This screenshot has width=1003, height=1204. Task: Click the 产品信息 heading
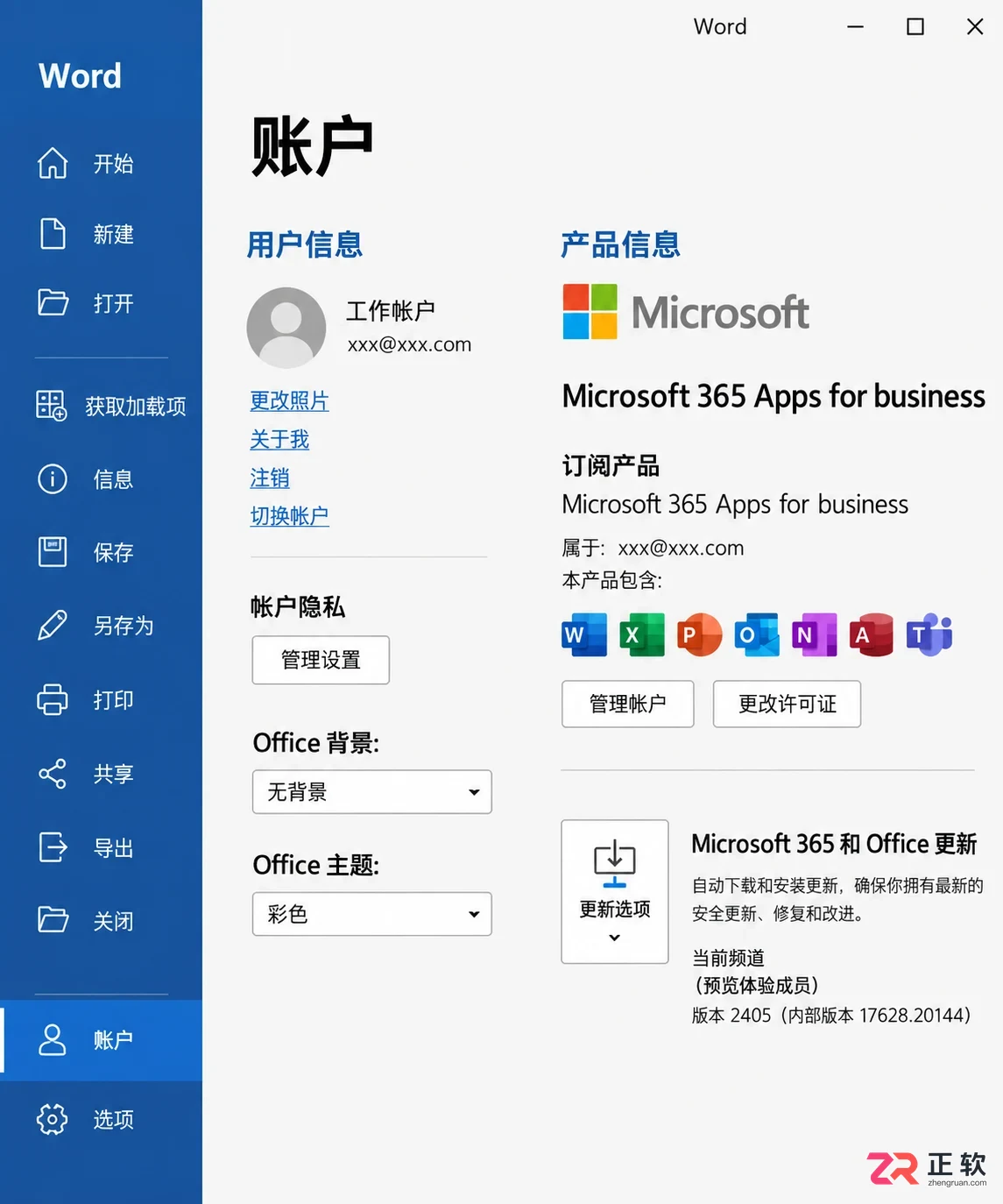pyautogui.click(x=620, y=244)
